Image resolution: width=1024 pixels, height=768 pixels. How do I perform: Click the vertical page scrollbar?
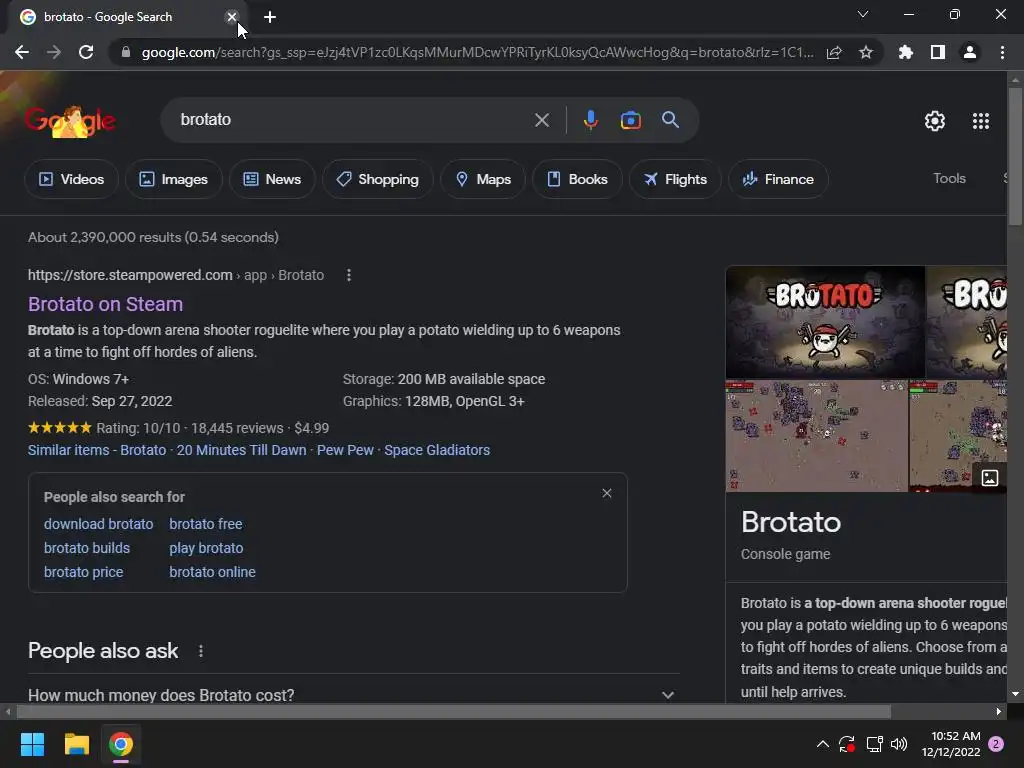click(1015, 157)
